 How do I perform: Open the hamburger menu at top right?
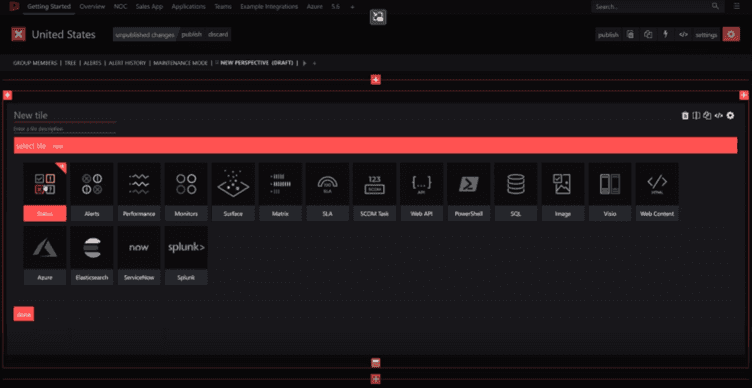[x=736, y=6]
